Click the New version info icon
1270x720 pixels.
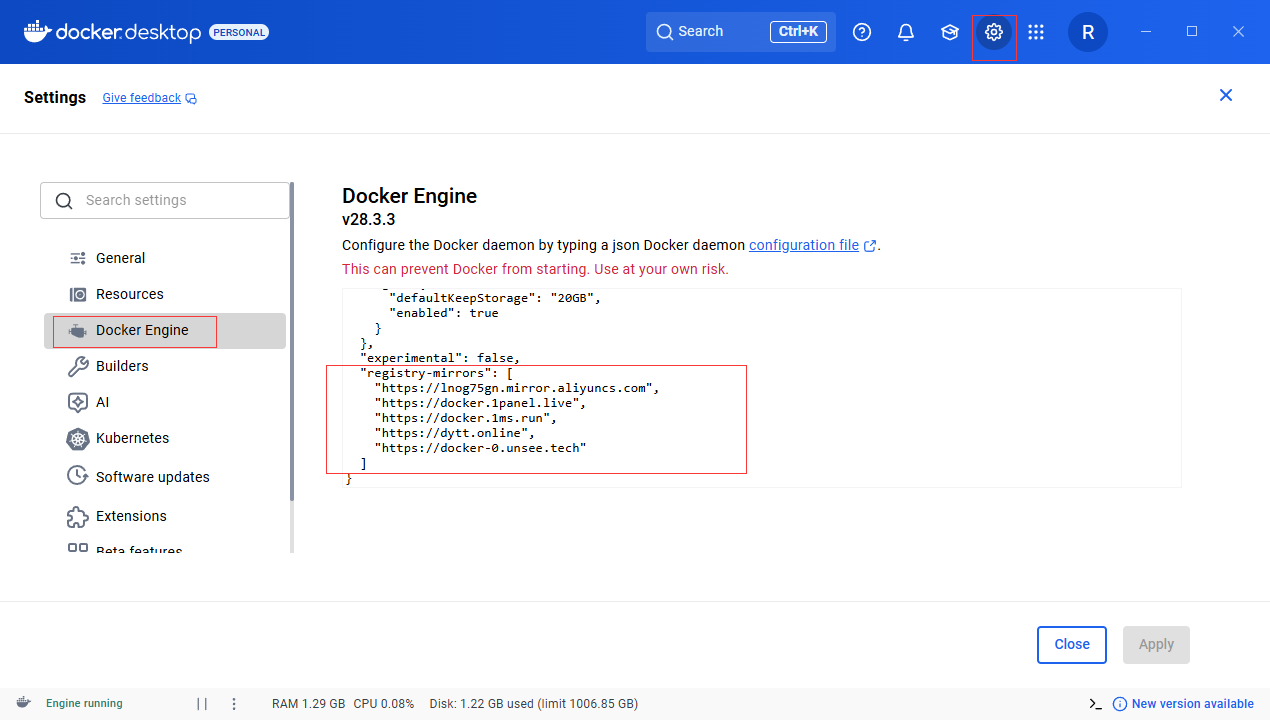(x=1120, y=704)
